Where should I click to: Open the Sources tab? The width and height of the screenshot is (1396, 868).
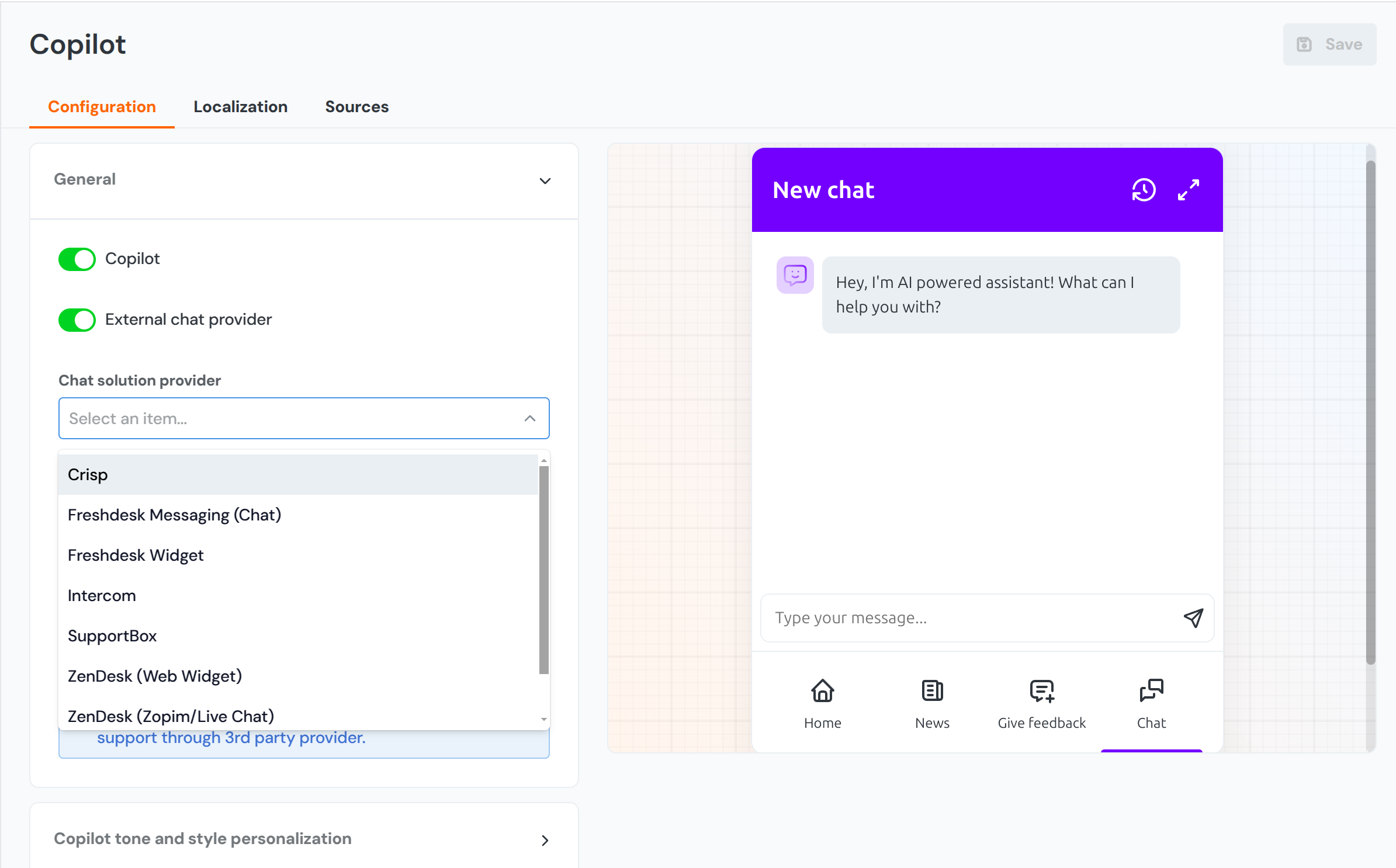pyautogui.click(x=356, y=107)
